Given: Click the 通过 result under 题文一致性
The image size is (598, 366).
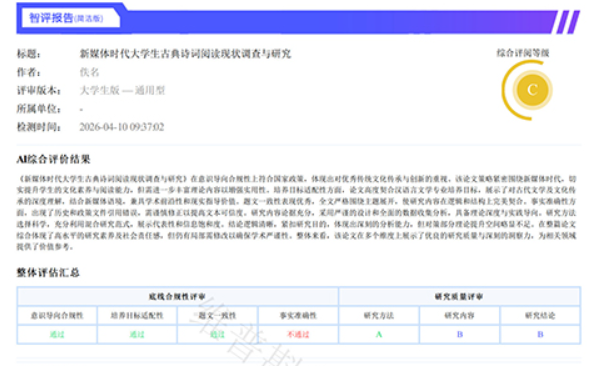Looking at the screenshot, I should tap(218, 334).
